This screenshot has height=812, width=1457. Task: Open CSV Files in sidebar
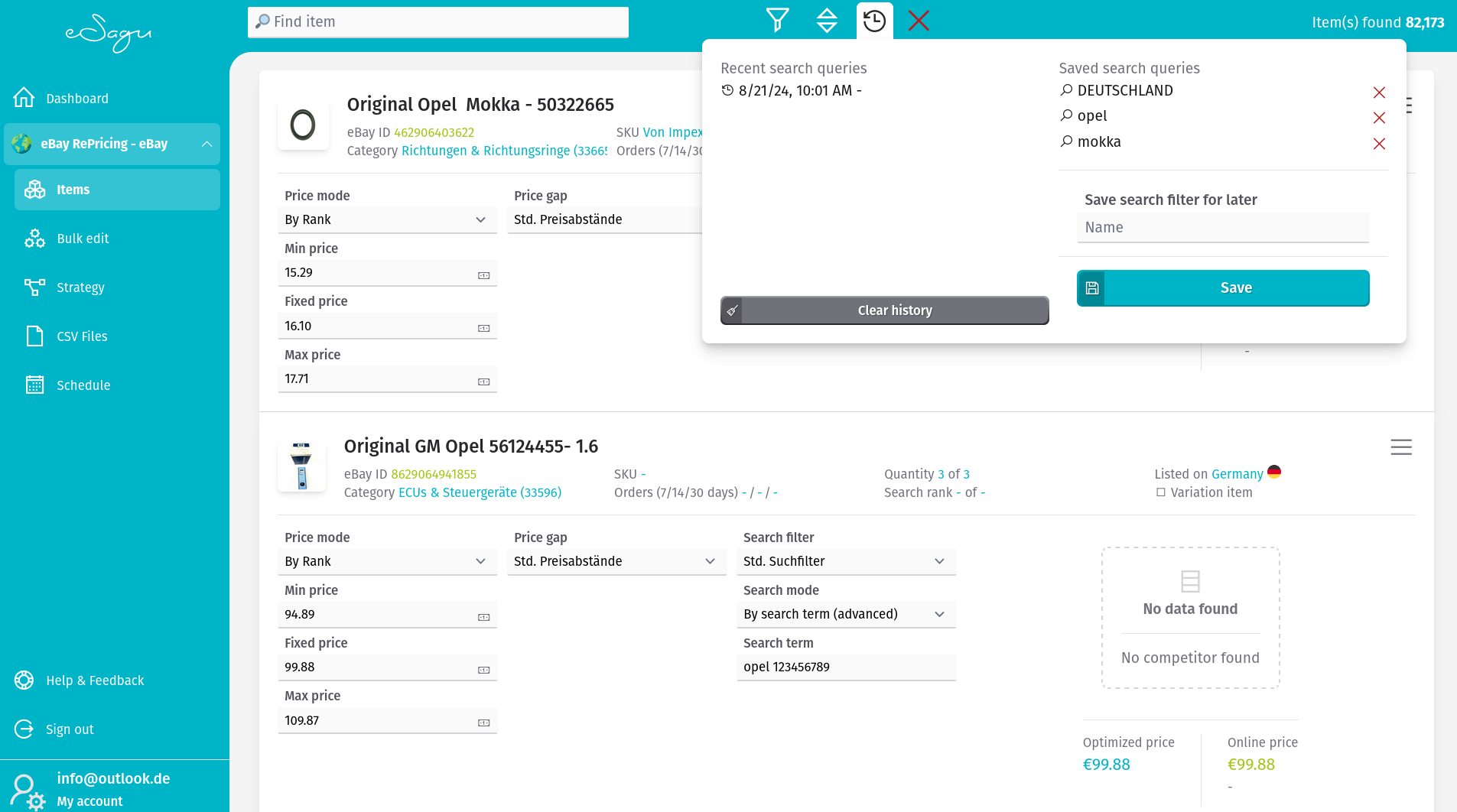(x=82, y=336)
